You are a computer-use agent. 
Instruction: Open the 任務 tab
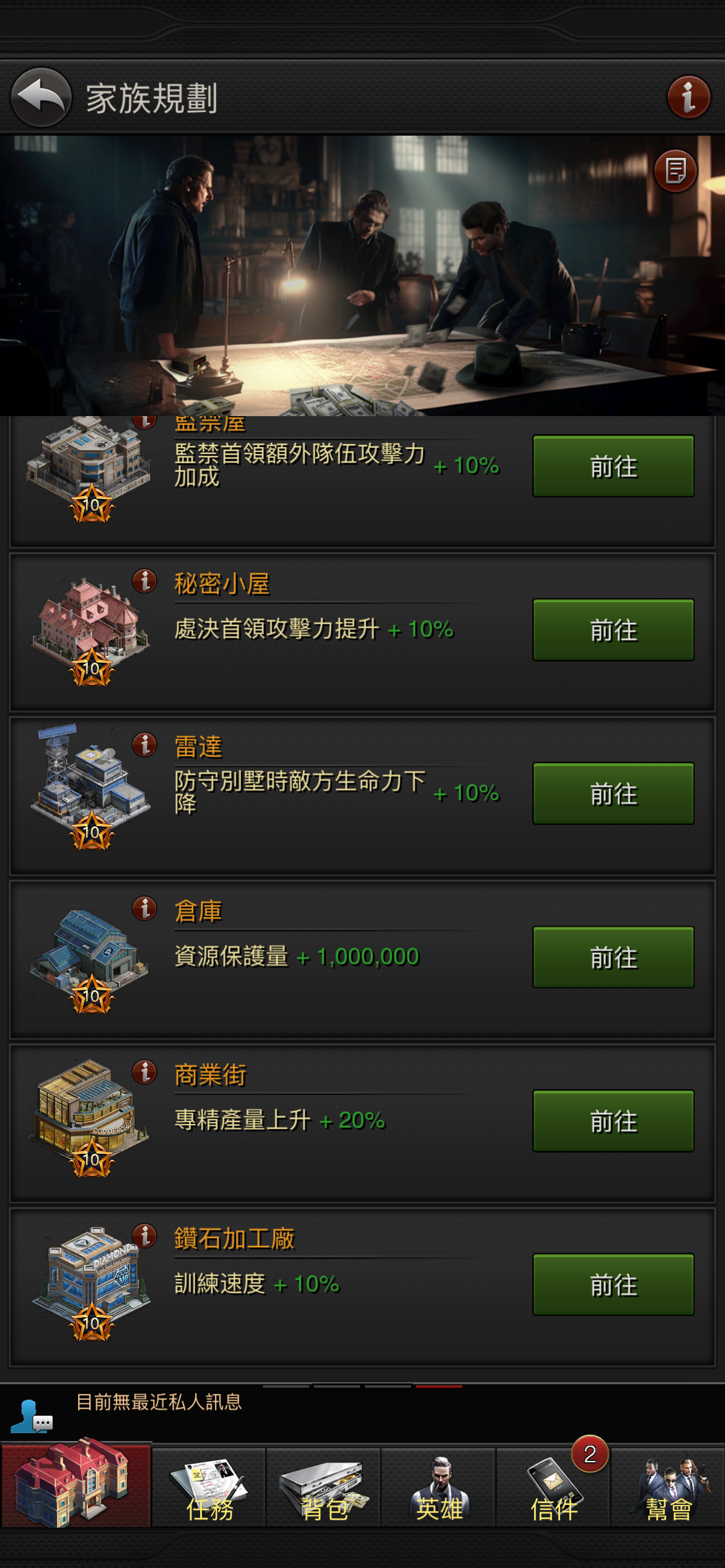pyautogui.click(x=209, y=1487)
